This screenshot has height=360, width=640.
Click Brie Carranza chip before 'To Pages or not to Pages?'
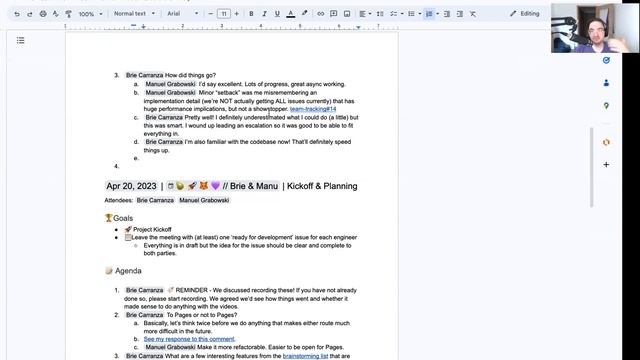(x=144, y=315)
